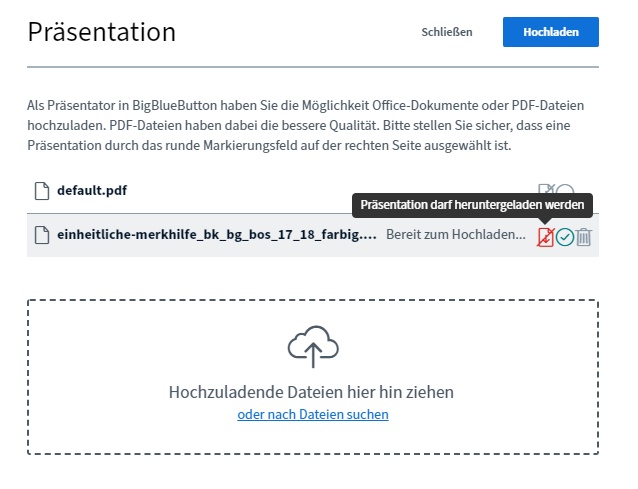
Task: Toggle download icon for default.pdf
Action: click(x=545, y=190)
